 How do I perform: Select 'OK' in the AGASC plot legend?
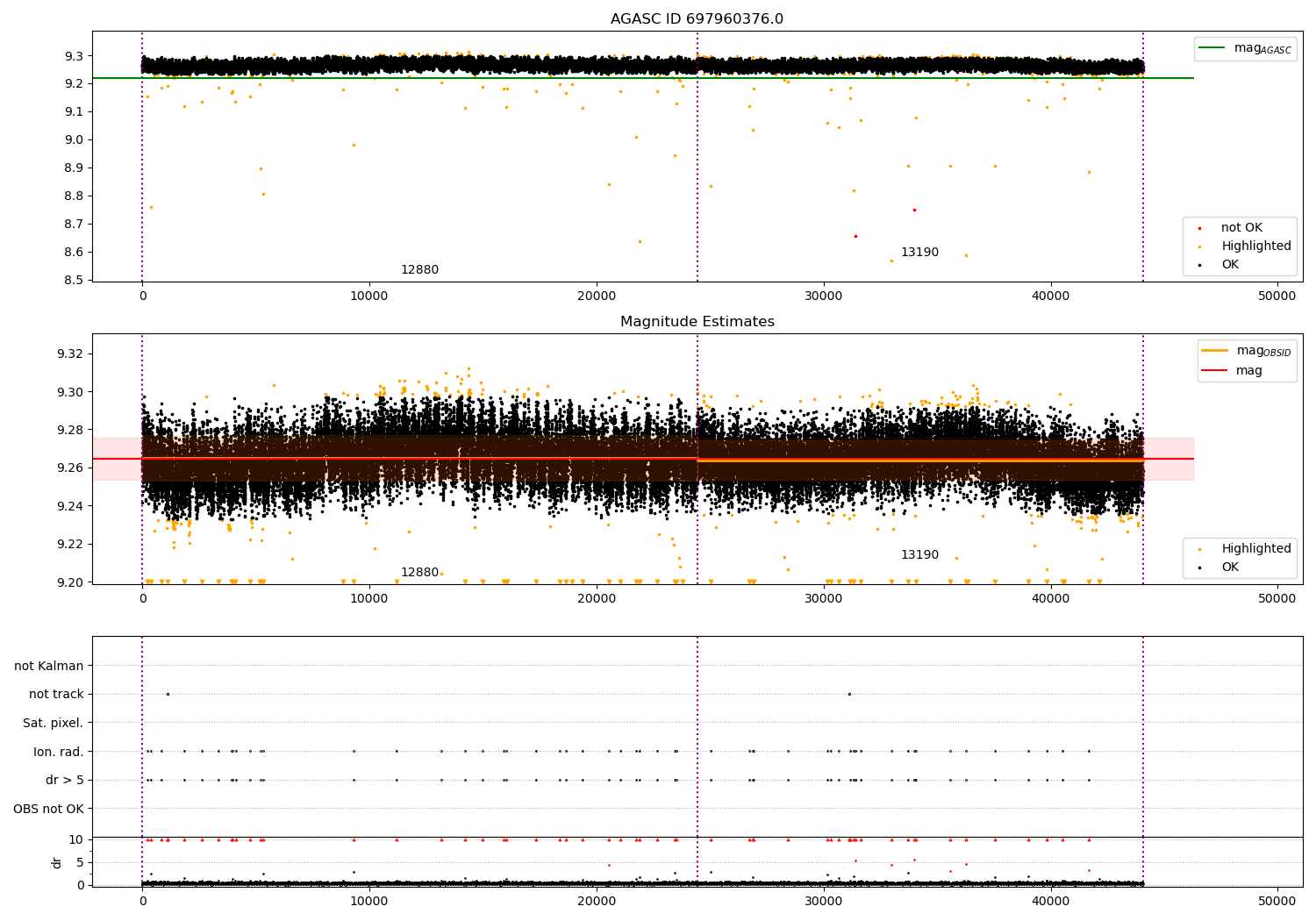pyautogui.click(x=1230, y=265)
